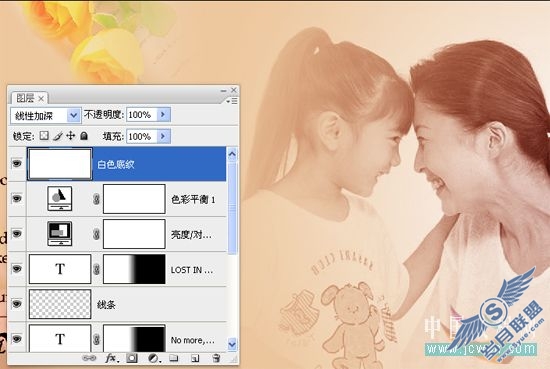Click the 亮度/对比度 adjustment layer icon

tap(60, 234)
